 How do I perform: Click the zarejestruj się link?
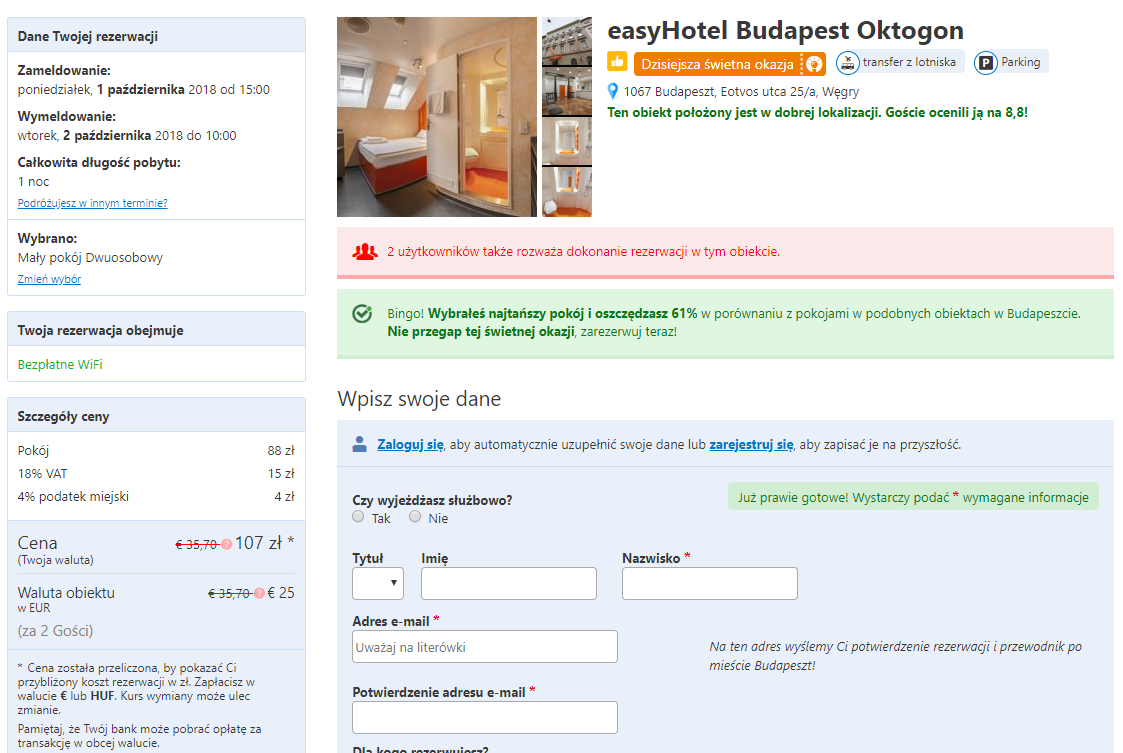[751, 444]
